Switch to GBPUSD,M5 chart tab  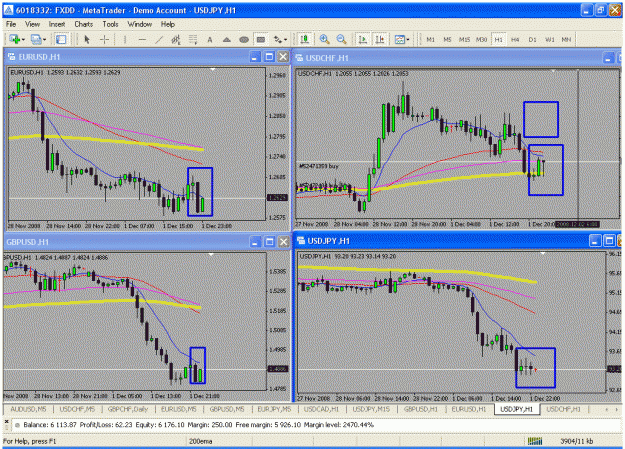click(227, 409)
